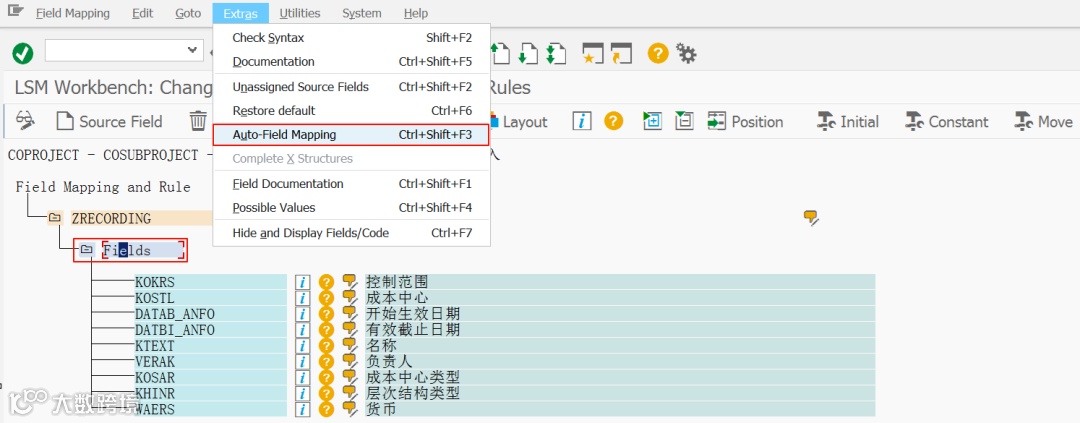Click the yellow note icon beside ZRECORDING
The image size is (1080, 423).
point(811,218)
